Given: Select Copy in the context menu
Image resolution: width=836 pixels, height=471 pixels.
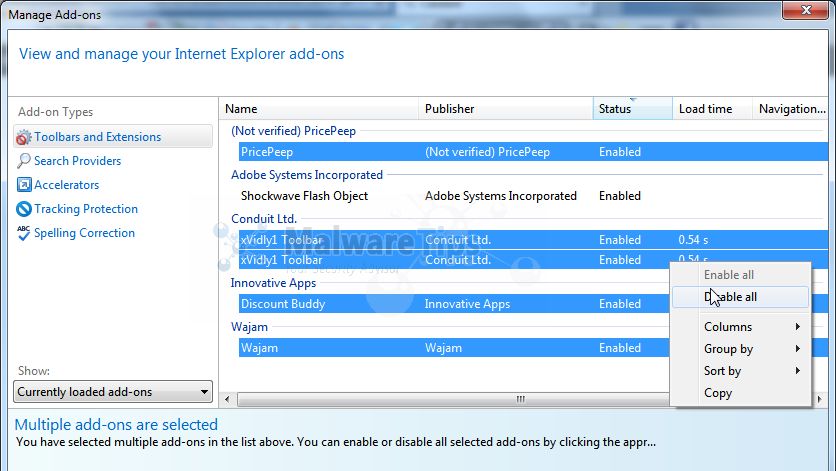Looking at the screenshot, I should click(x=718, y=393).
